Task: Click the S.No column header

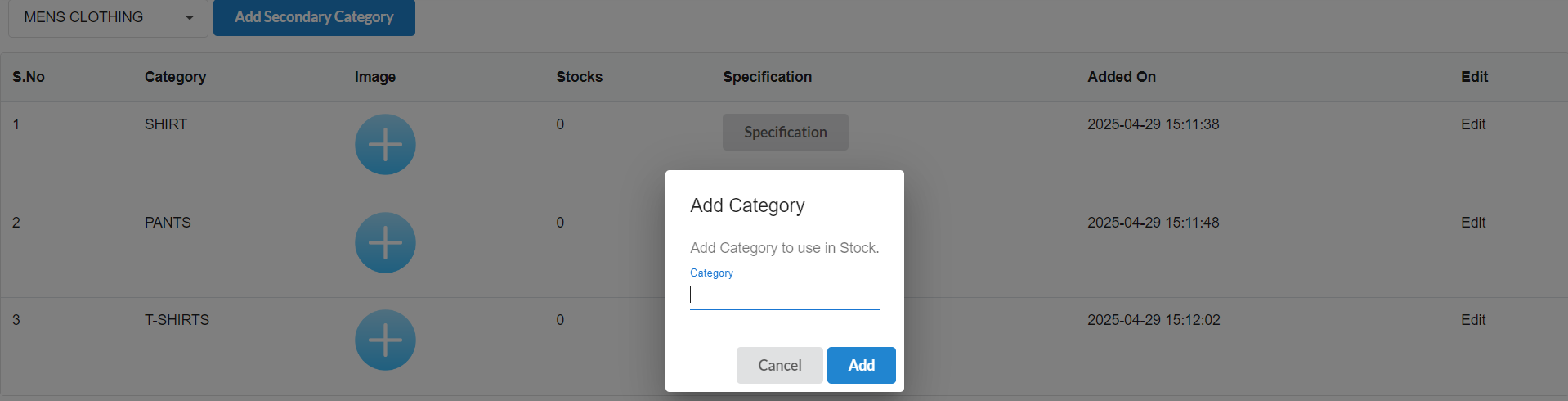Action: [29, 77]
